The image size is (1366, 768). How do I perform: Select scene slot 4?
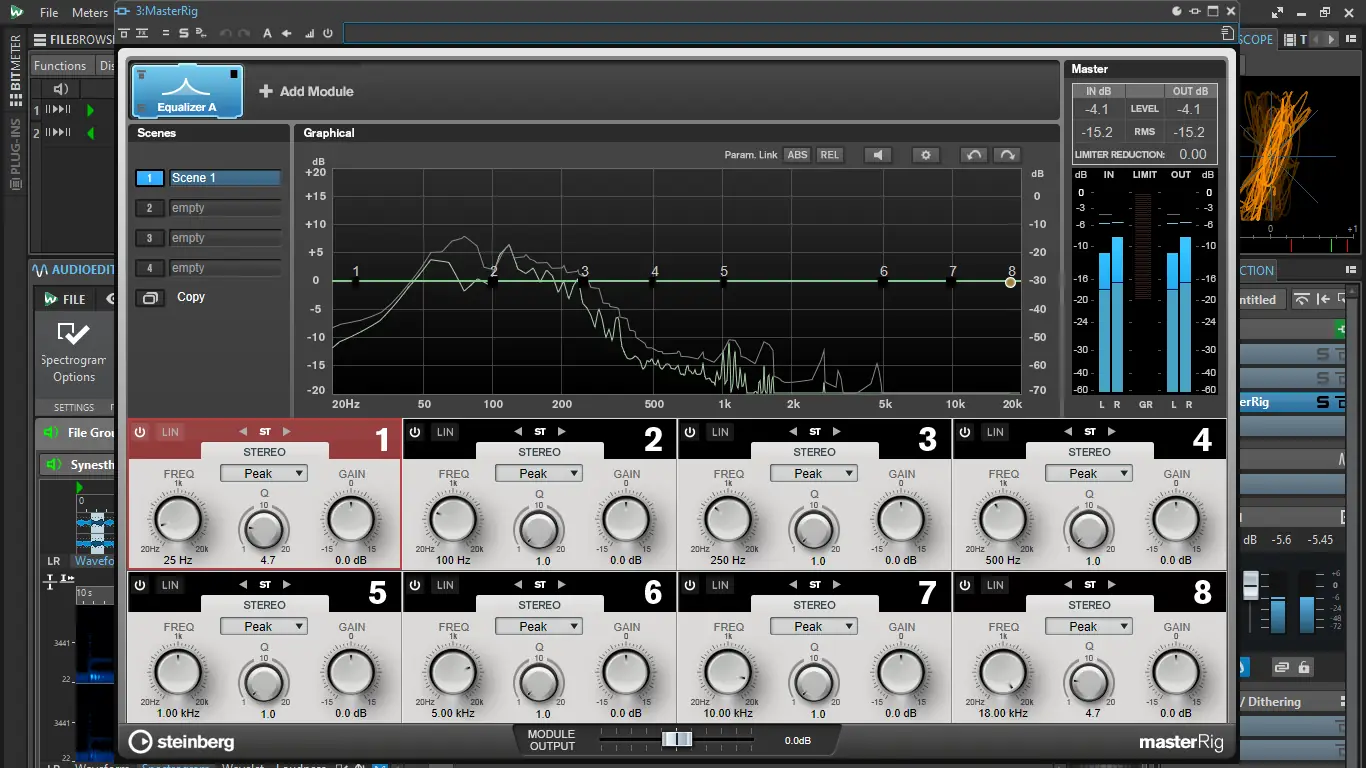coord(150,268)
